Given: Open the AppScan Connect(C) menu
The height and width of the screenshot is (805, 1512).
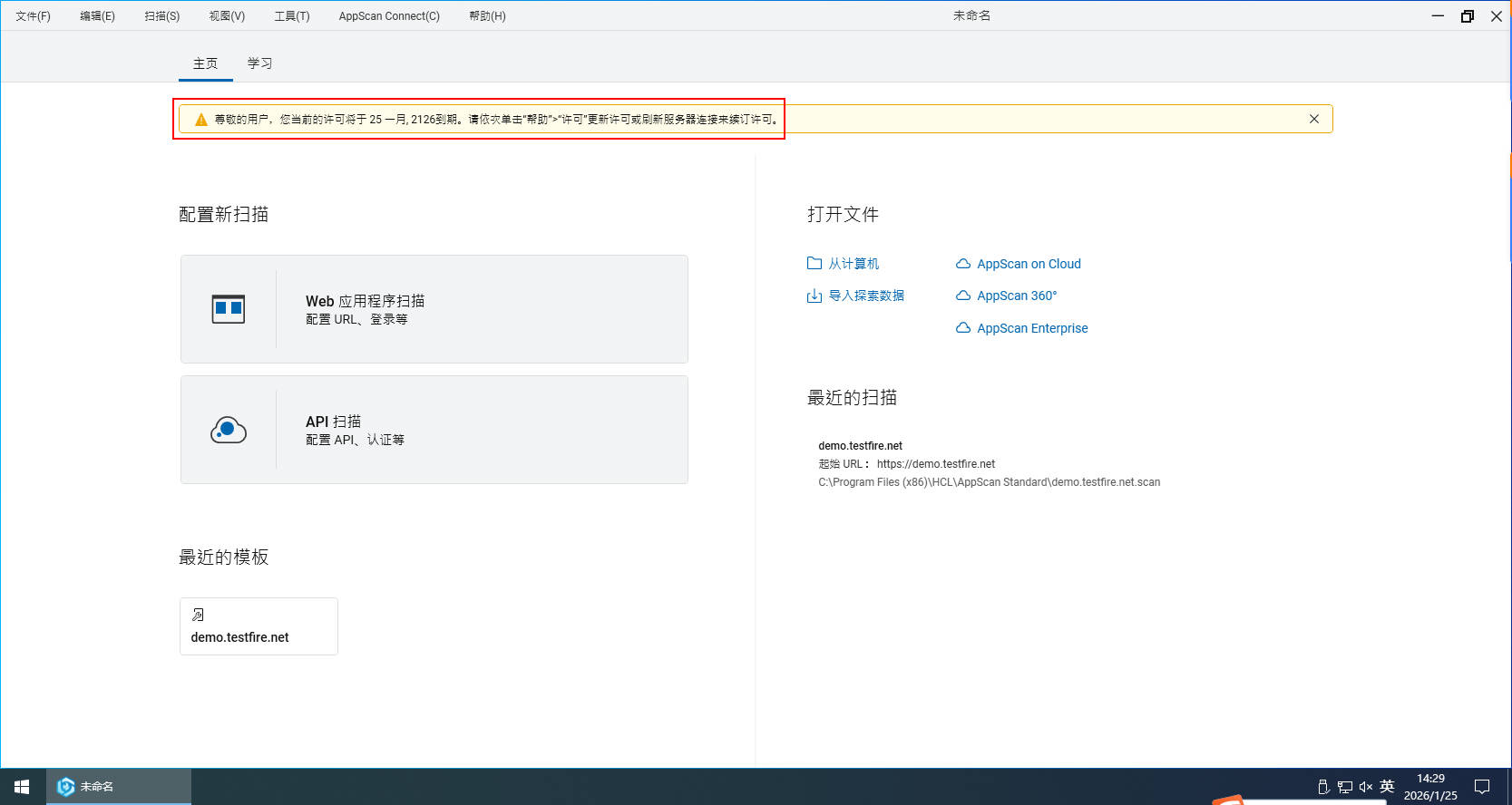Looking at the screenshot, I should (389, 16).
